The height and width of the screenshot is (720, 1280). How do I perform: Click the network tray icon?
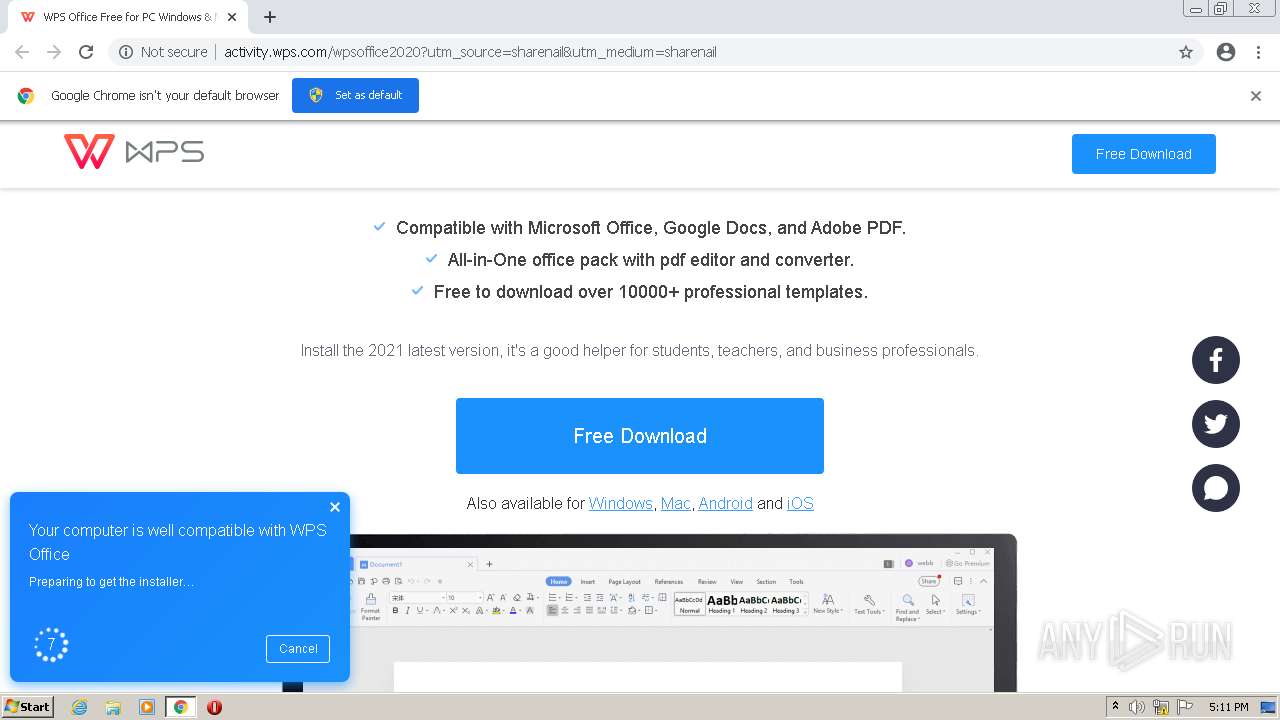[x=1161, y=707]
